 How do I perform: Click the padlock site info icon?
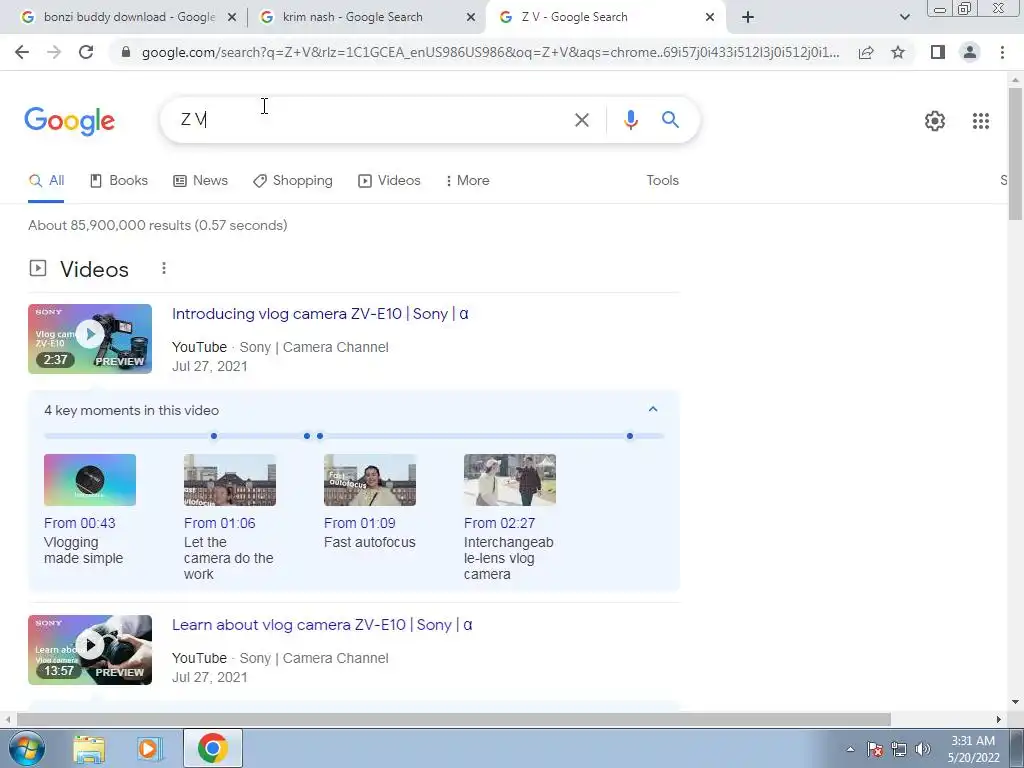[x=127, y=52]
